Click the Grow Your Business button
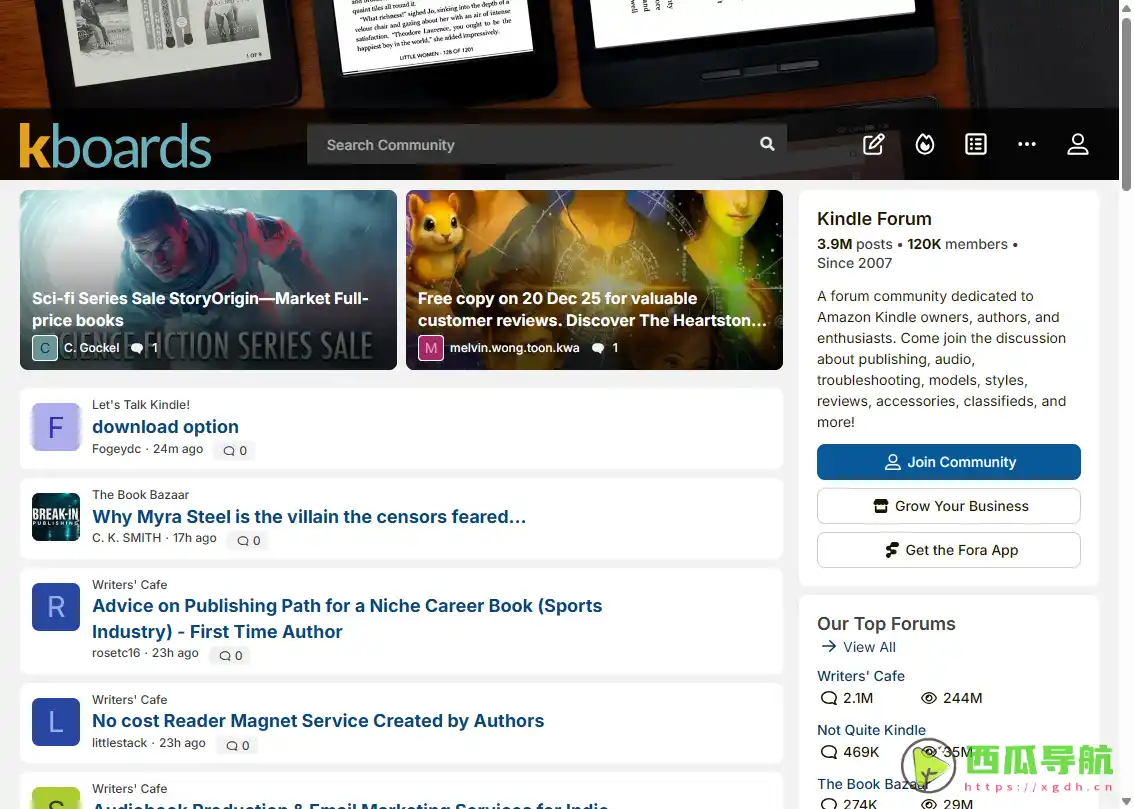Viewport: 1134px width, 809px height. (948, 506)
